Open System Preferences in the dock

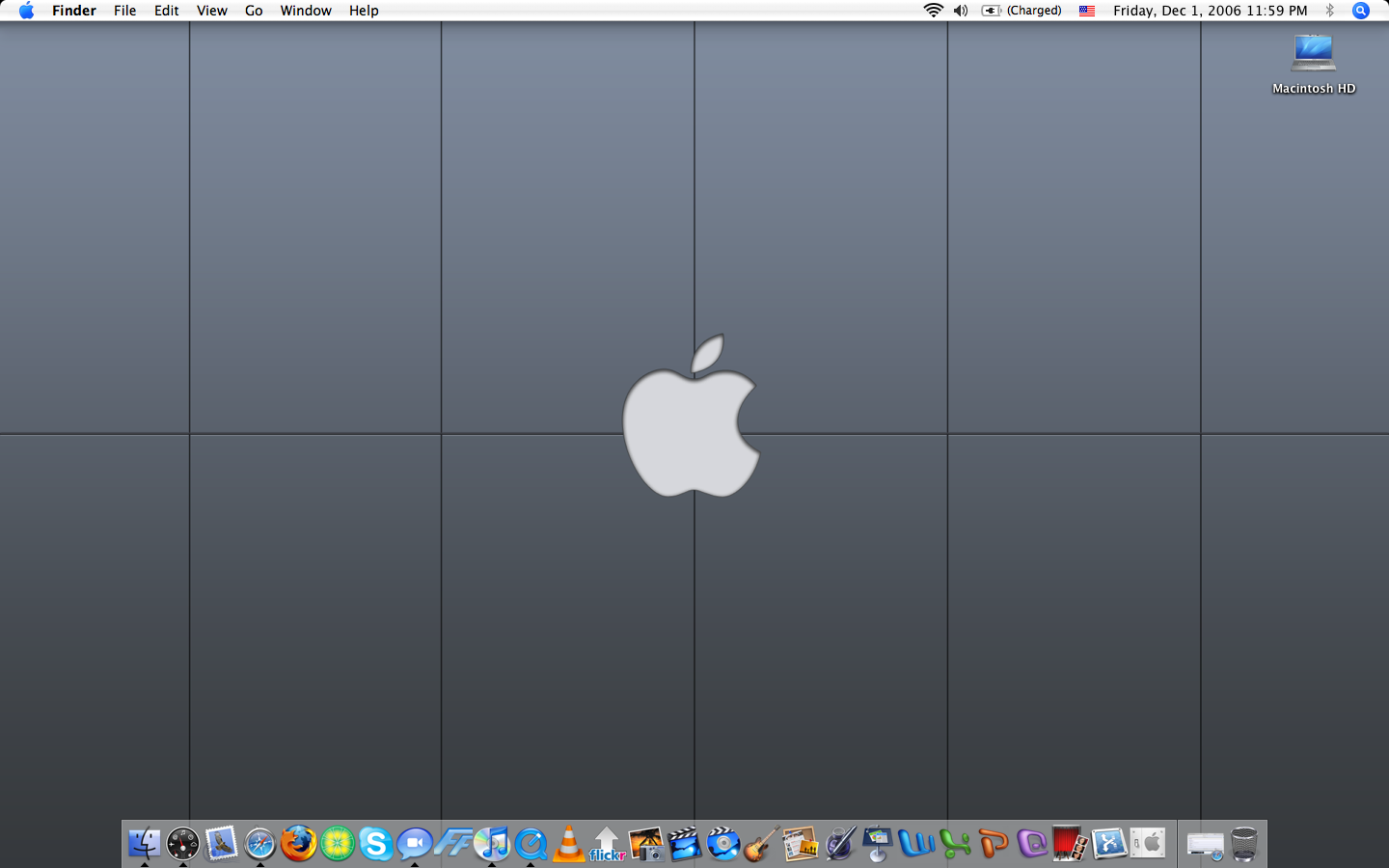[x=1148, y=844]
